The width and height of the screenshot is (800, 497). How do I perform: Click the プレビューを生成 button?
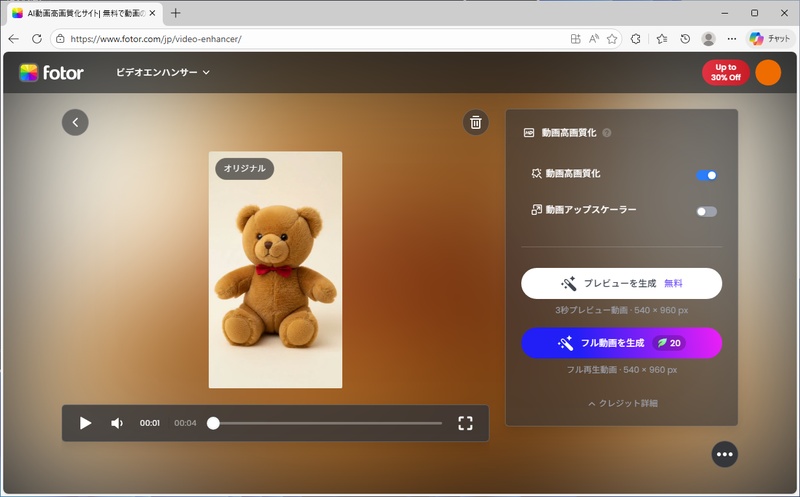tap(621, 283)
